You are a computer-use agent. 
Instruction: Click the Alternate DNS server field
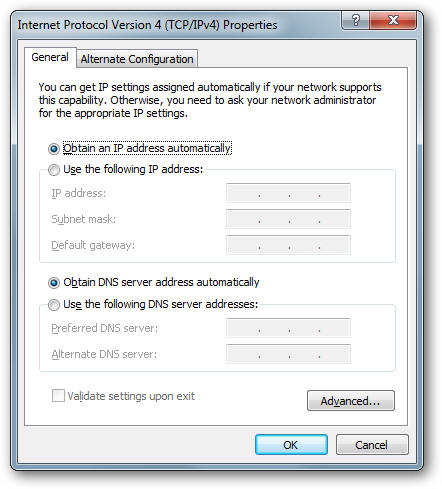click(288, 354)
